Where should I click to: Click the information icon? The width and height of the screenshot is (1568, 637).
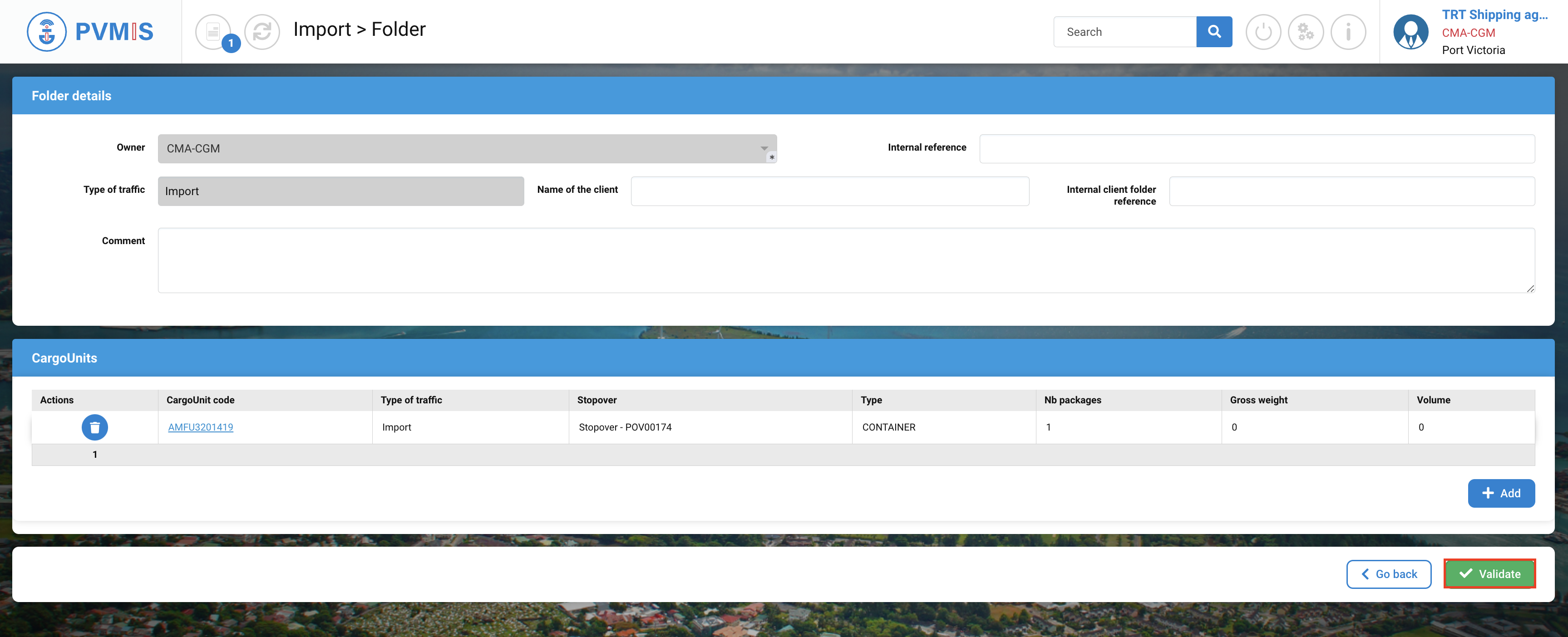coord(1348,32)
